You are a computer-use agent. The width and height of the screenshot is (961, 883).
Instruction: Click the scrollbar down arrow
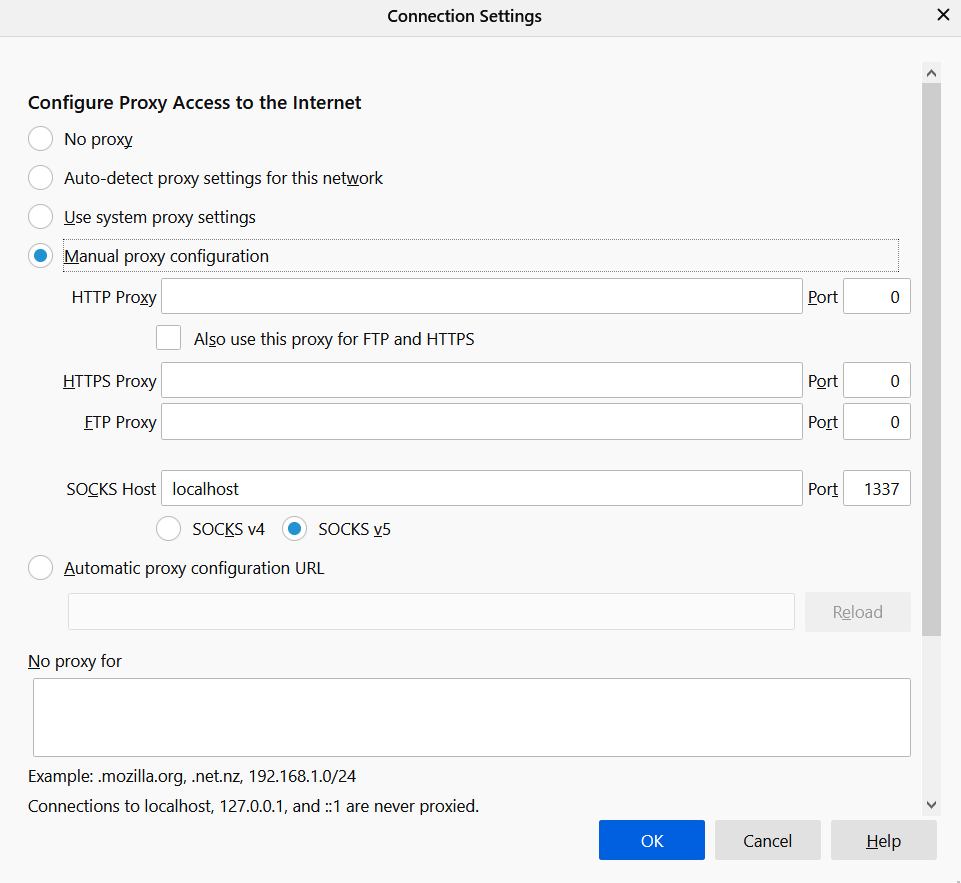(931, 804)
